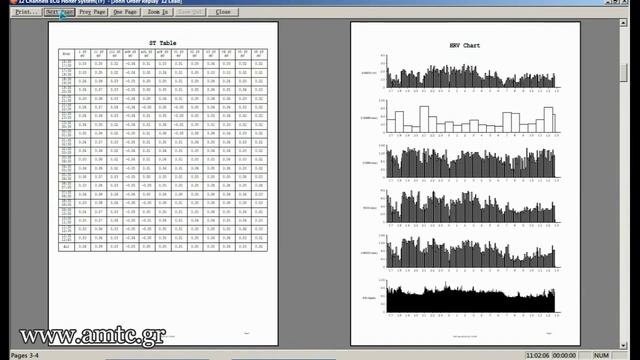
Task: Switch preview to One Page view
Action: 125,12
